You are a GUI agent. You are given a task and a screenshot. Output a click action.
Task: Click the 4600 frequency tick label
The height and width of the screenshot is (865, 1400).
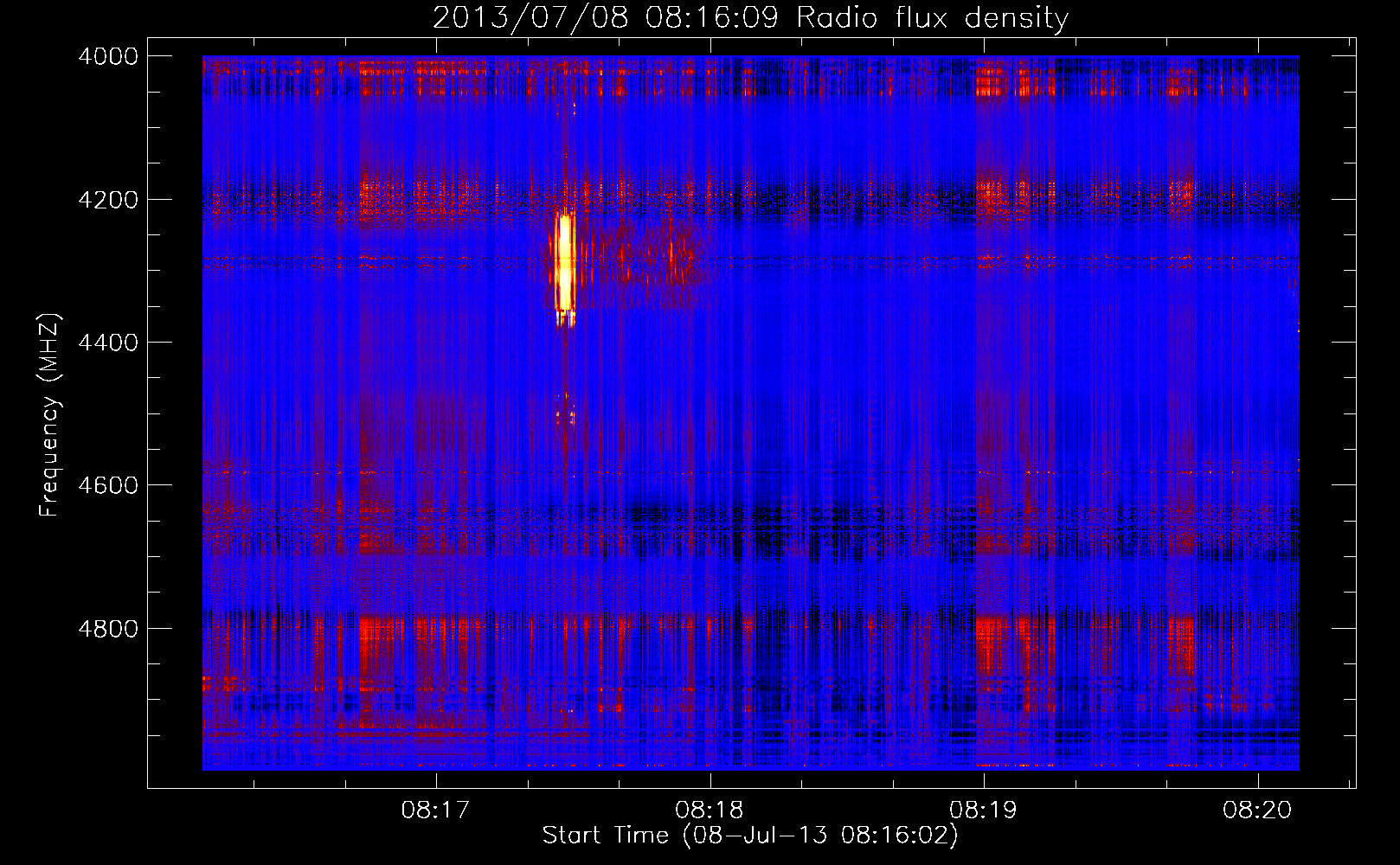point(108,485)
